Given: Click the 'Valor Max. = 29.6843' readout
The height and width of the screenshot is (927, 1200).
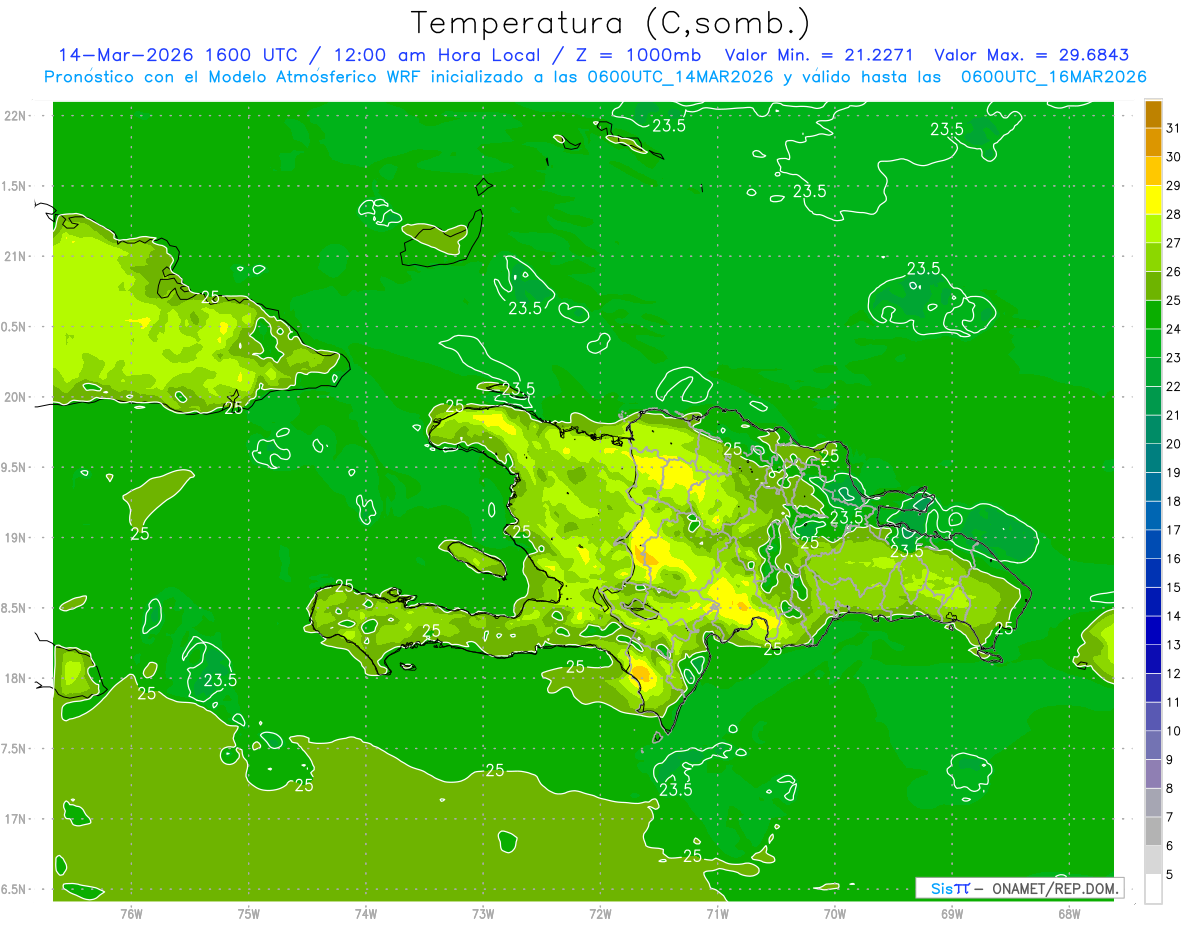Looking at the screenshot, I should 1031,55.
